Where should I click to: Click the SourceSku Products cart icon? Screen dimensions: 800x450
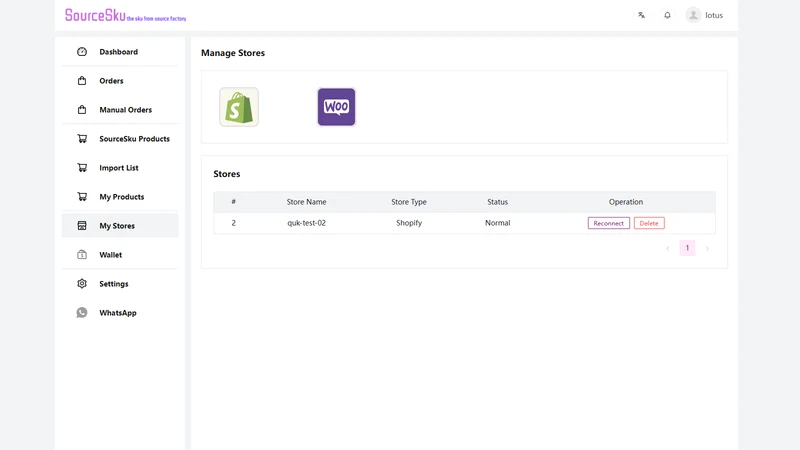[82, 139]
